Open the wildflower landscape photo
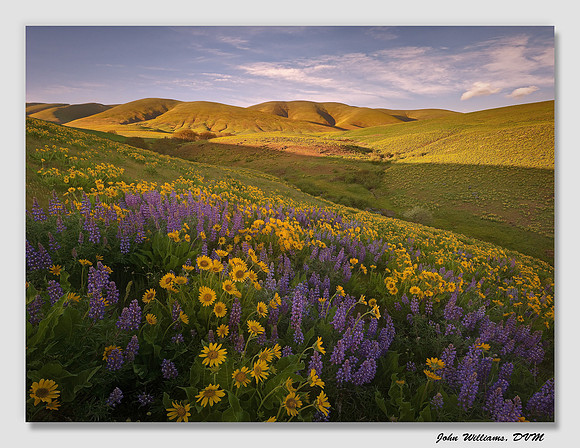 click(x=290, y=224)
